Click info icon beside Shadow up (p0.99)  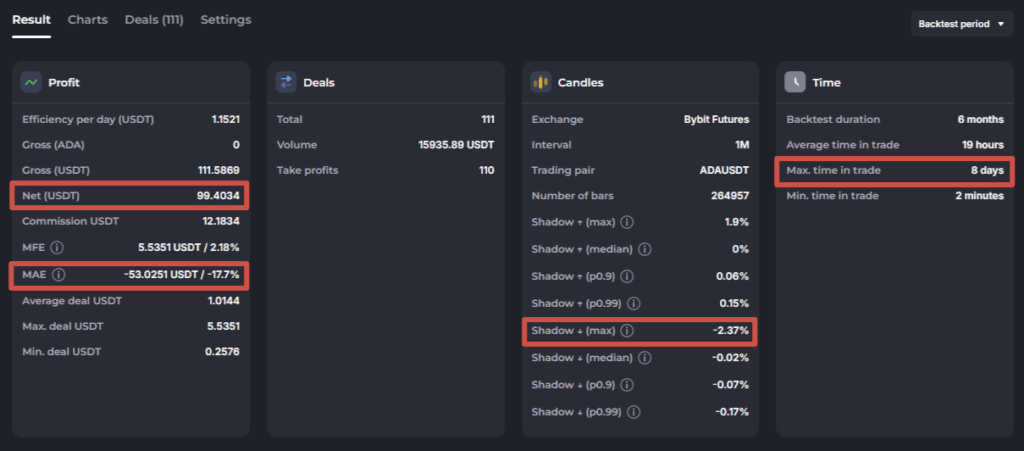[633, 303]
